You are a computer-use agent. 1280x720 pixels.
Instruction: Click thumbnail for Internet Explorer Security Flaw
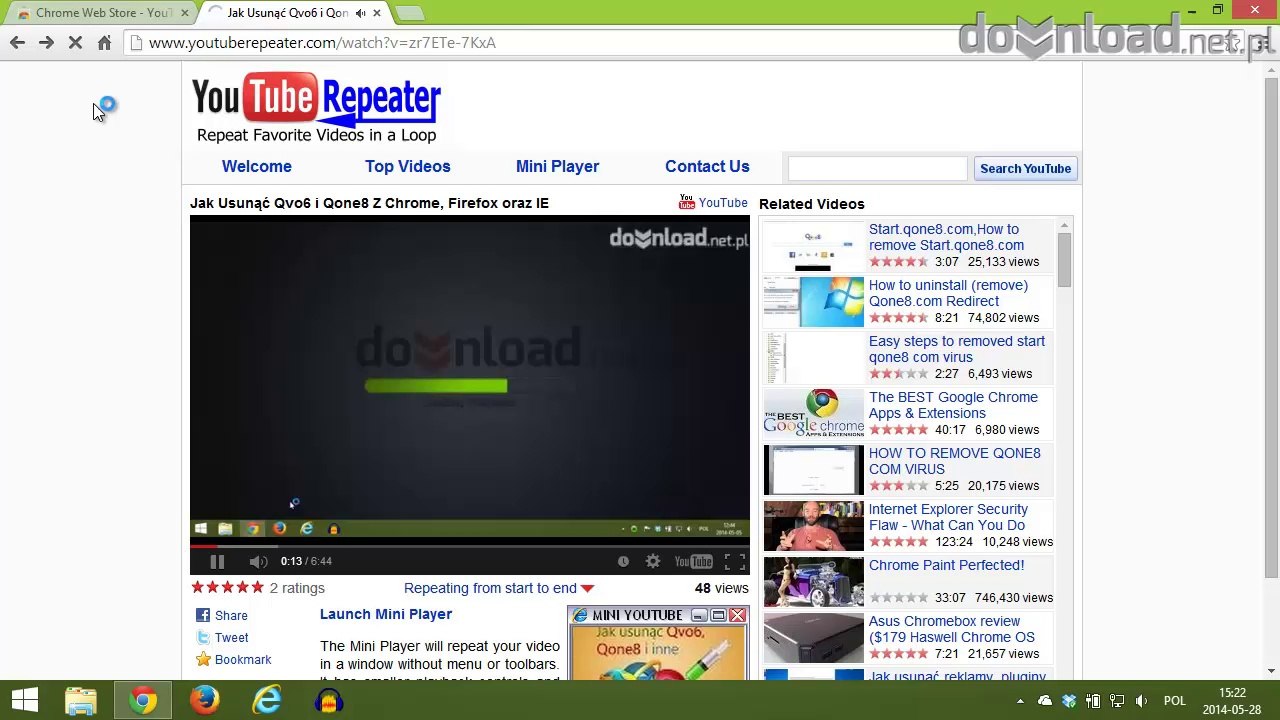pyautogui.click(x=813, y=526)
